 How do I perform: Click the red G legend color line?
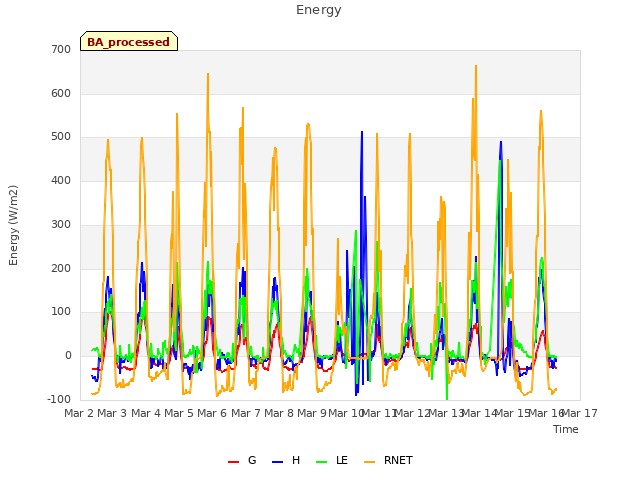(233, 462)
